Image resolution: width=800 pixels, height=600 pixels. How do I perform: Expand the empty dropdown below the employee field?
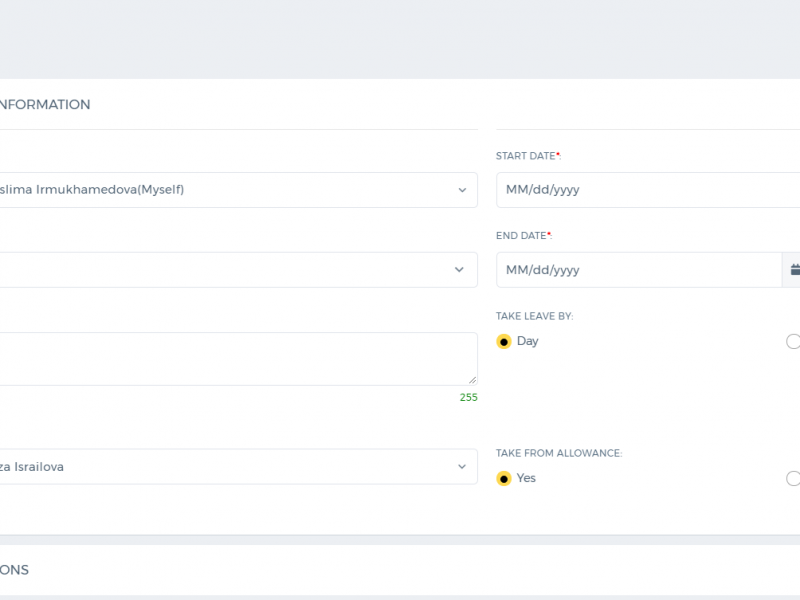tap(238, 269)
